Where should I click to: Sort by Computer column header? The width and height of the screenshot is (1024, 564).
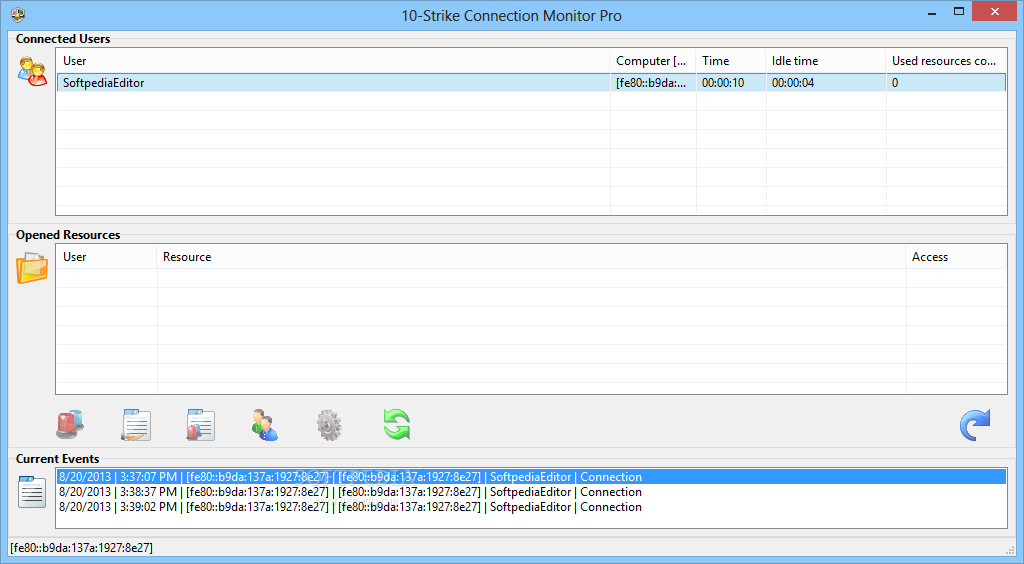pos(653,61)
